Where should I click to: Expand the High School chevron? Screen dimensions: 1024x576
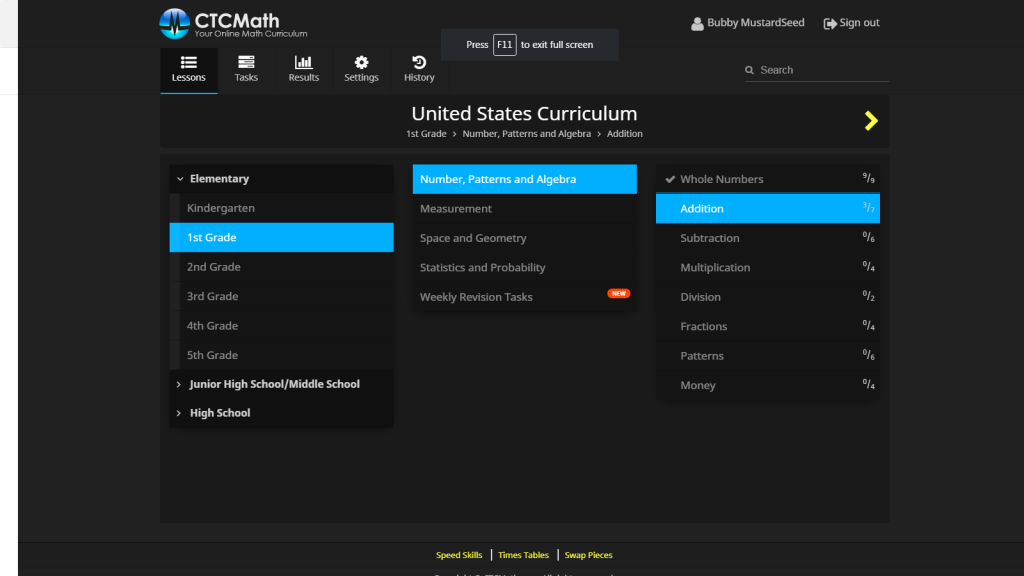[179, 413]
